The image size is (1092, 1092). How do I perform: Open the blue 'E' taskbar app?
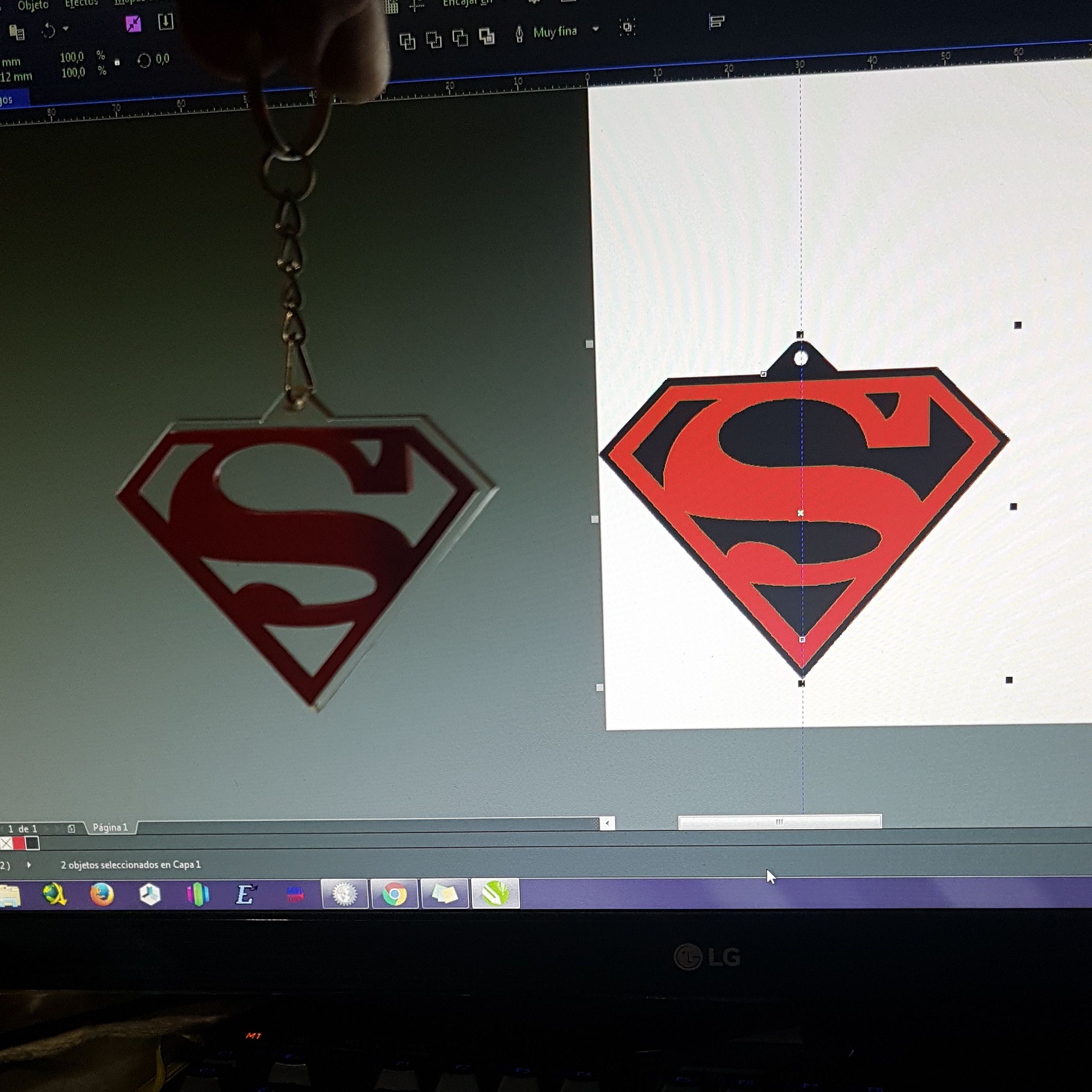point(246,894)
